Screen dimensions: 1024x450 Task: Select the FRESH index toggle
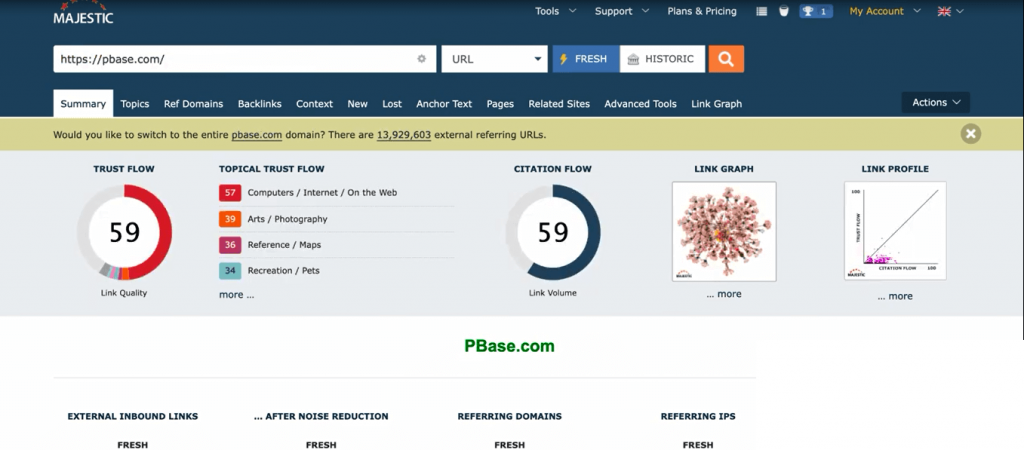pyautogui.click(x=586, y=59)
